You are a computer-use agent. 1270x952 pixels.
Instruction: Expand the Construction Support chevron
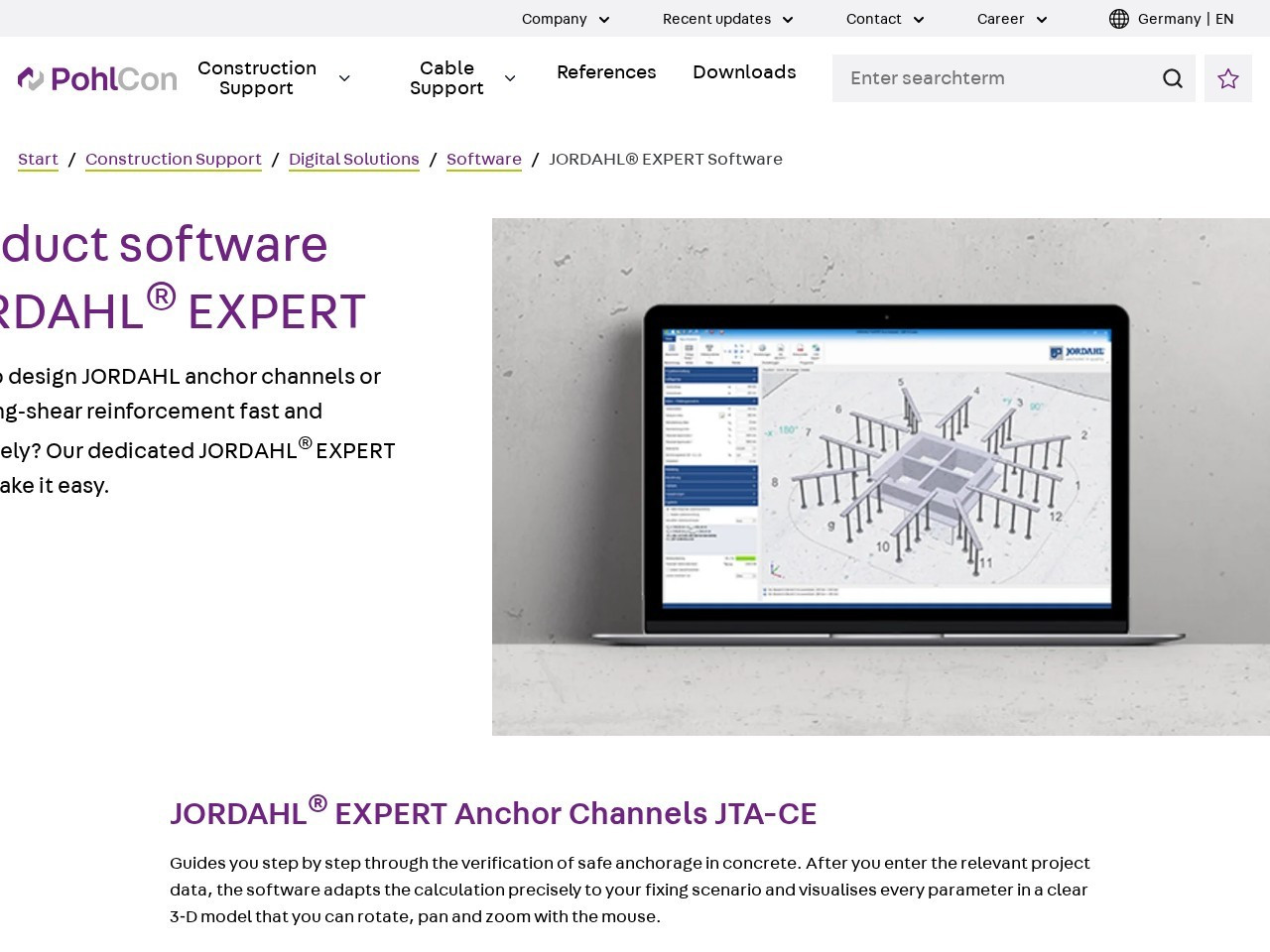pos(344,78)
